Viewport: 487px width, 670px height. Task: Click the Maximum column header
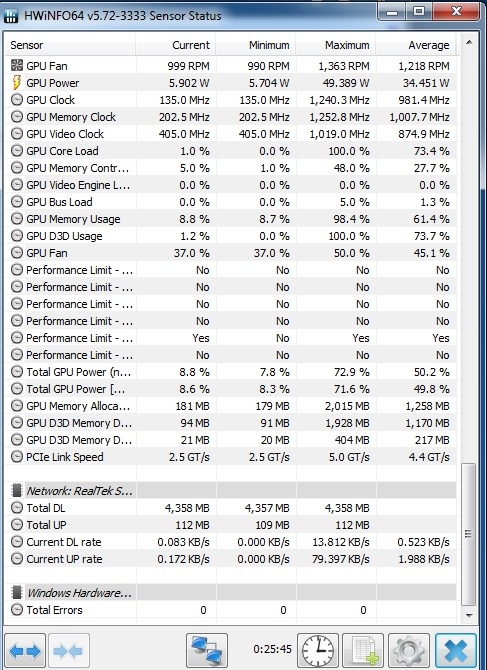(x=336, y=45)
